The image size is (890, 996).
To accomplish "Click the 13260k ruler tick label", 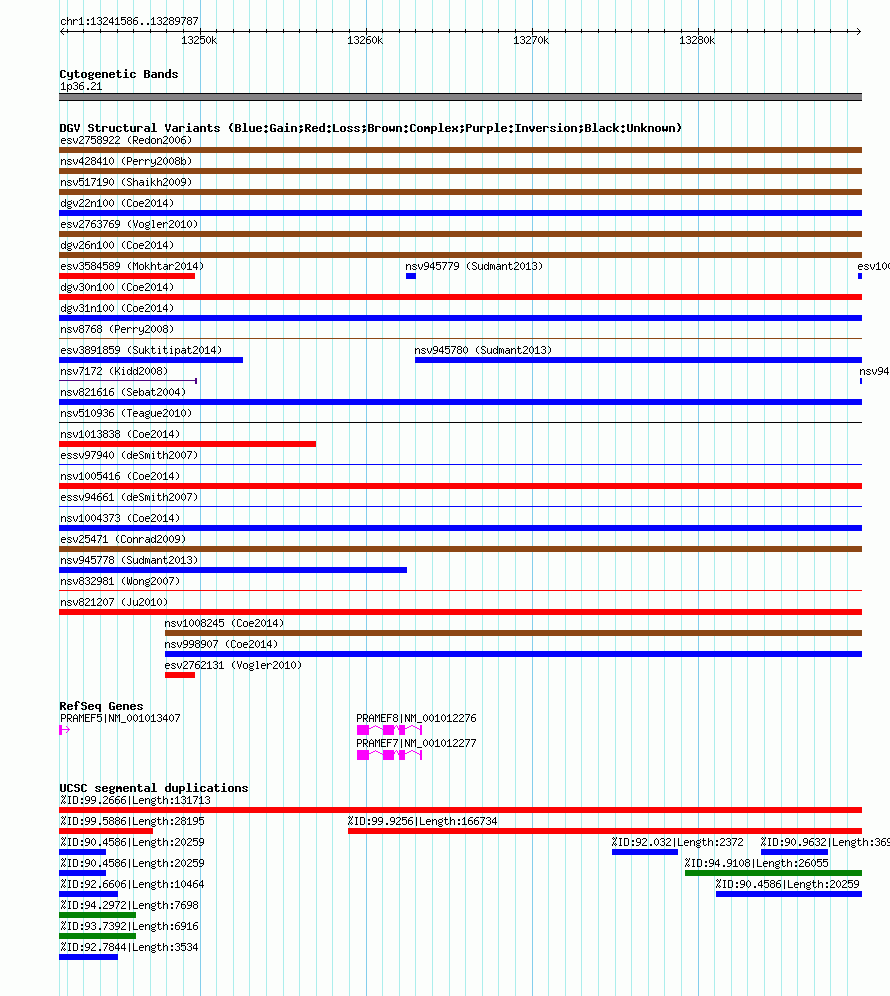I will pyautogui.click(x=365, y=40).
